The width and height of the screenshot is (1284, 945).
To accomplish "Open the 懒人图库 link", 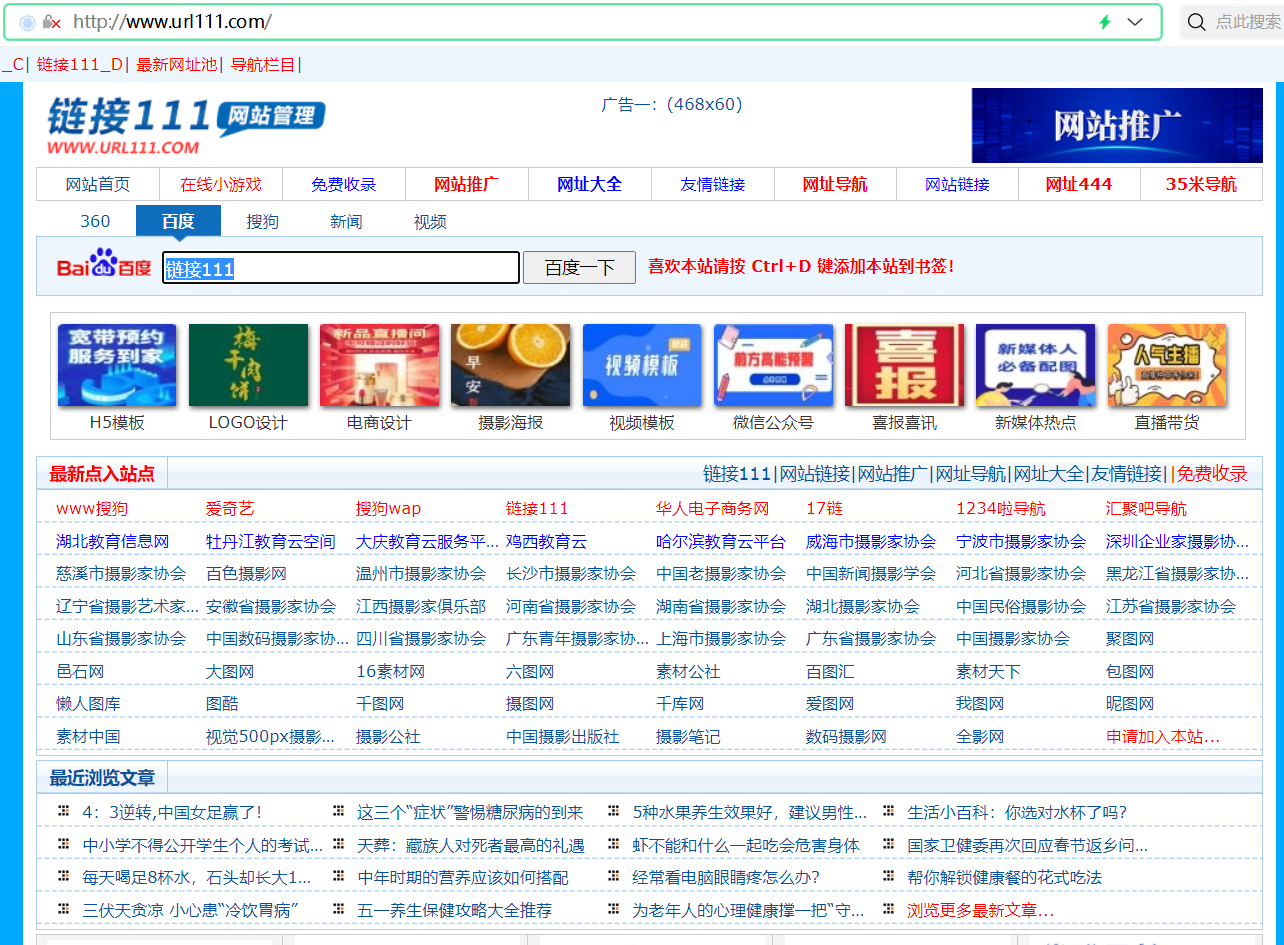I will (x=88, y=704).
